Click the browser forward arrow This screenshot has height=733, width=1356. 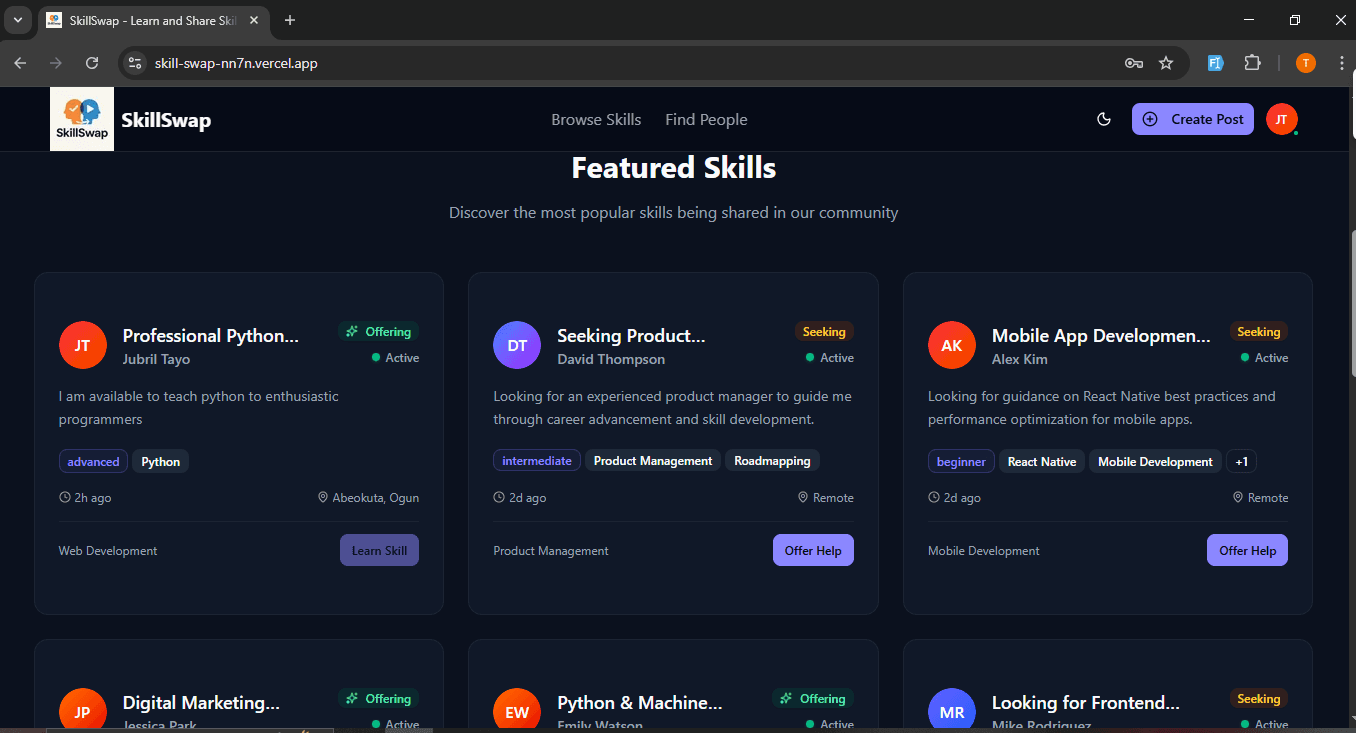pyautogui.click(x=56, y=63)
